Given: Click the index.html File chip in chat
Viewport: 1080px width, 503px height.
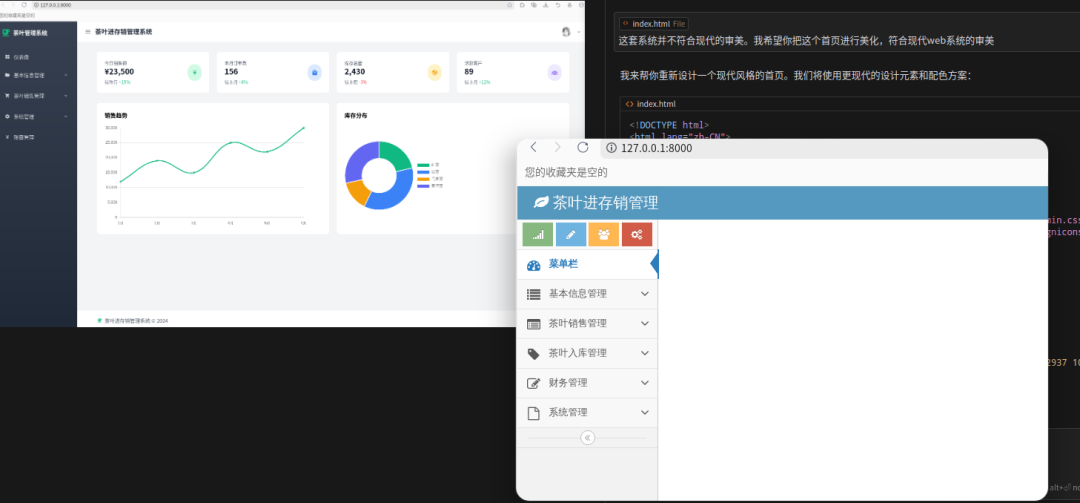Looking at the screenshot, I should (654, 23).
